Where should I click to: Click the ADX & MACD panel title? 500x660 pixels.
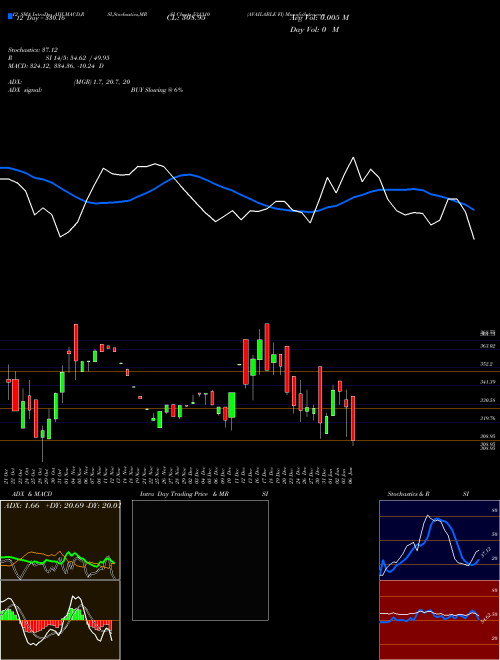[32, 494]
